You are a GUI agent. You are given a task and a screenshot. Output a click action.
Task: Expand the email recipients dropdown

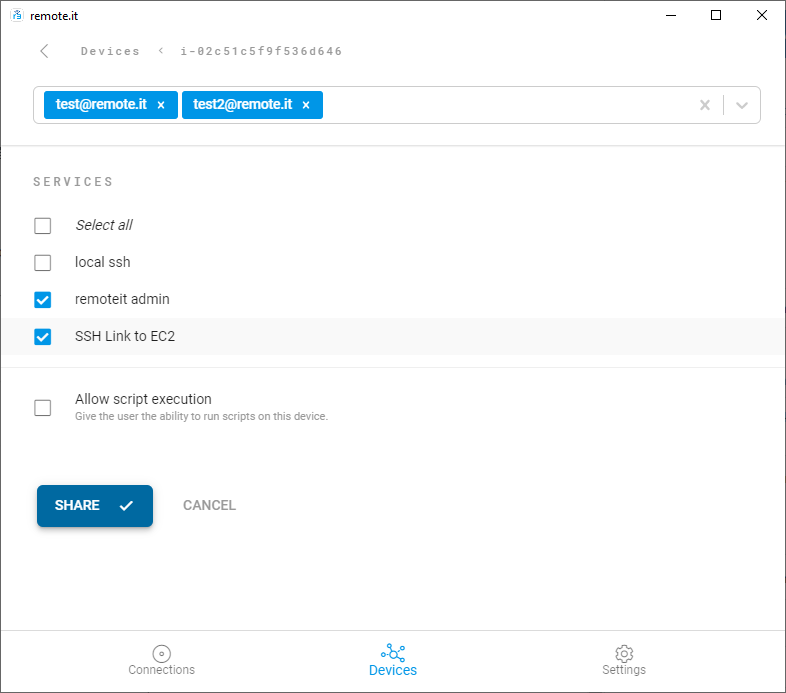coord(742,105)
